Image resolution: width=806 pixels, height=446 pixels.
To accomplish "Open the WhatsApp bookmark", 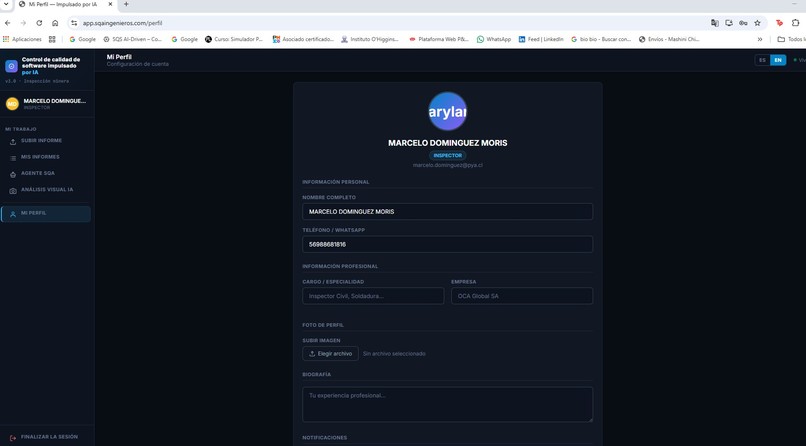I will [493, 39].
